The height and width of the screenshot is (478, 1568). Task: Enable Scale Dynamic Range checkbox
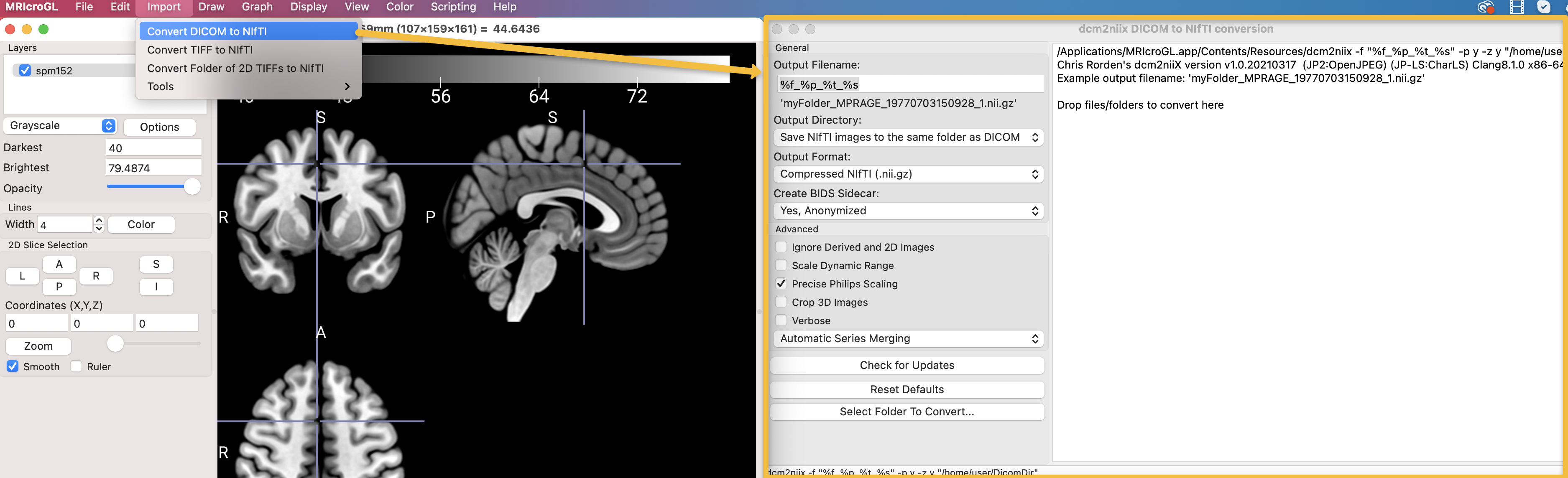click(781, 265)
